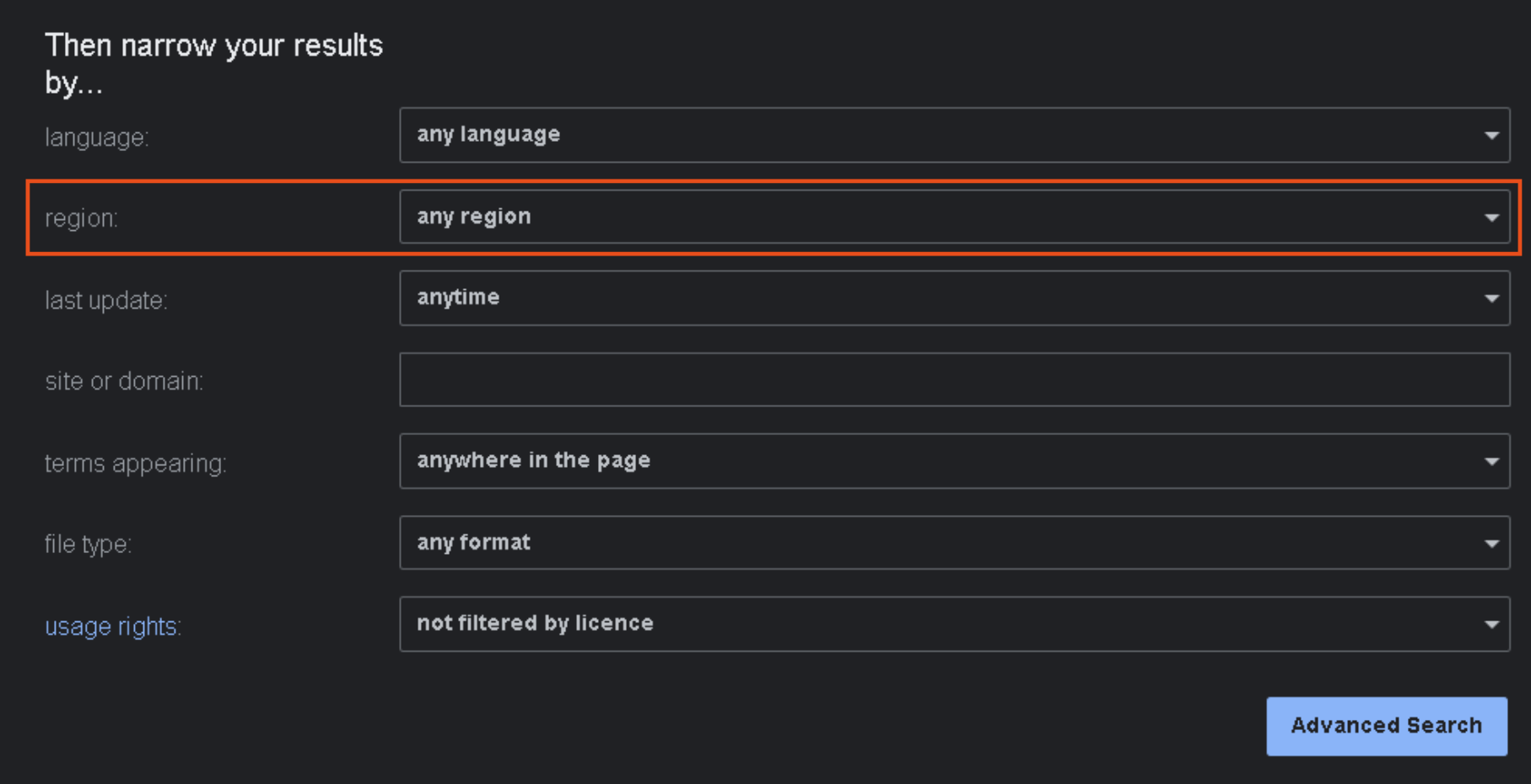The width and height of the screenshot is (1531, 784).
Task: Click the dropdown arrow beside "any language"
Action: [x=1491, y=135]
